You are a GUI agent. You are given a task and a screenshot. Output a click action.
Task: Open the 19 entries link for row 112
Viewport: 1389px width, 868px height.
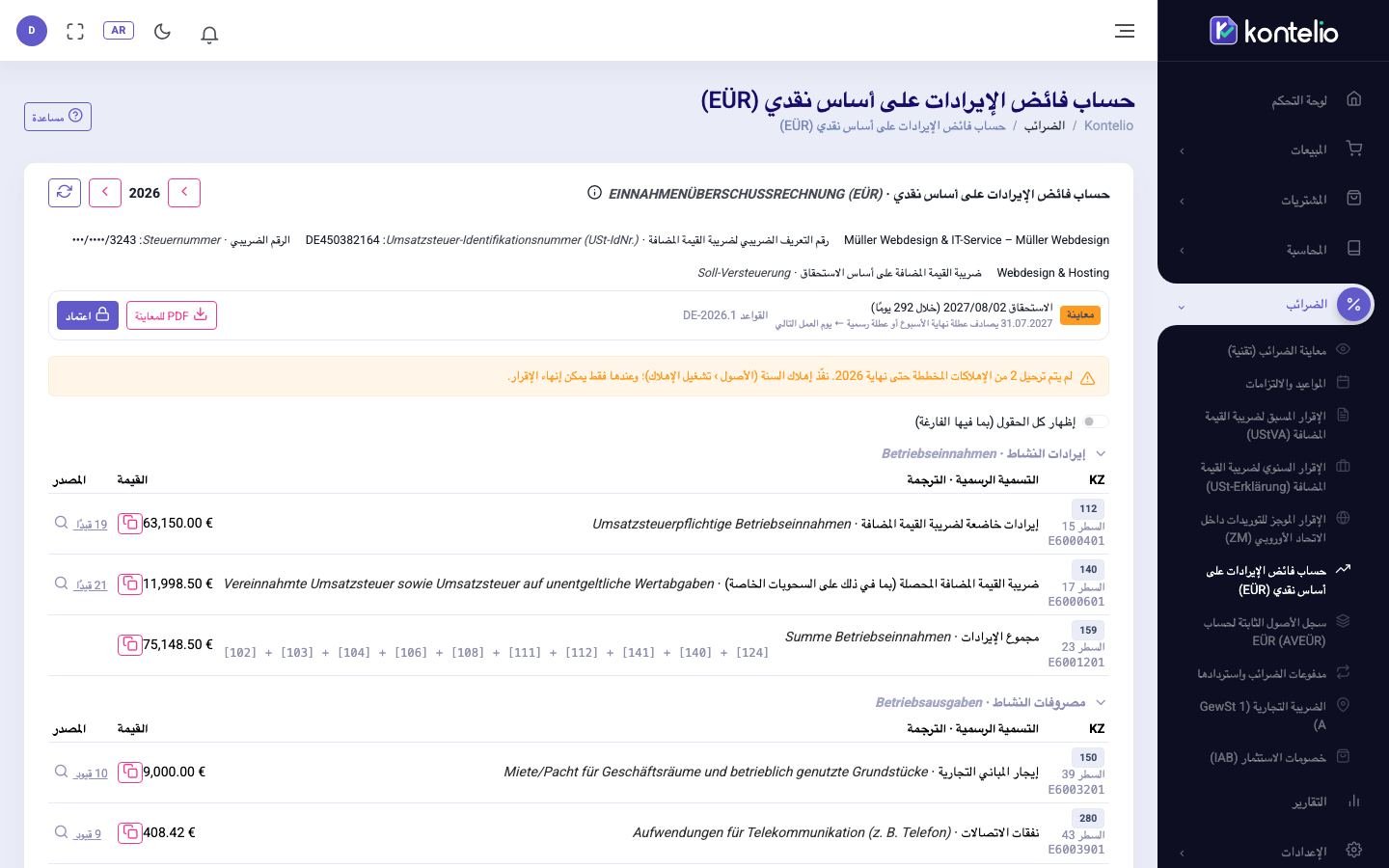[x=91, y=525]
